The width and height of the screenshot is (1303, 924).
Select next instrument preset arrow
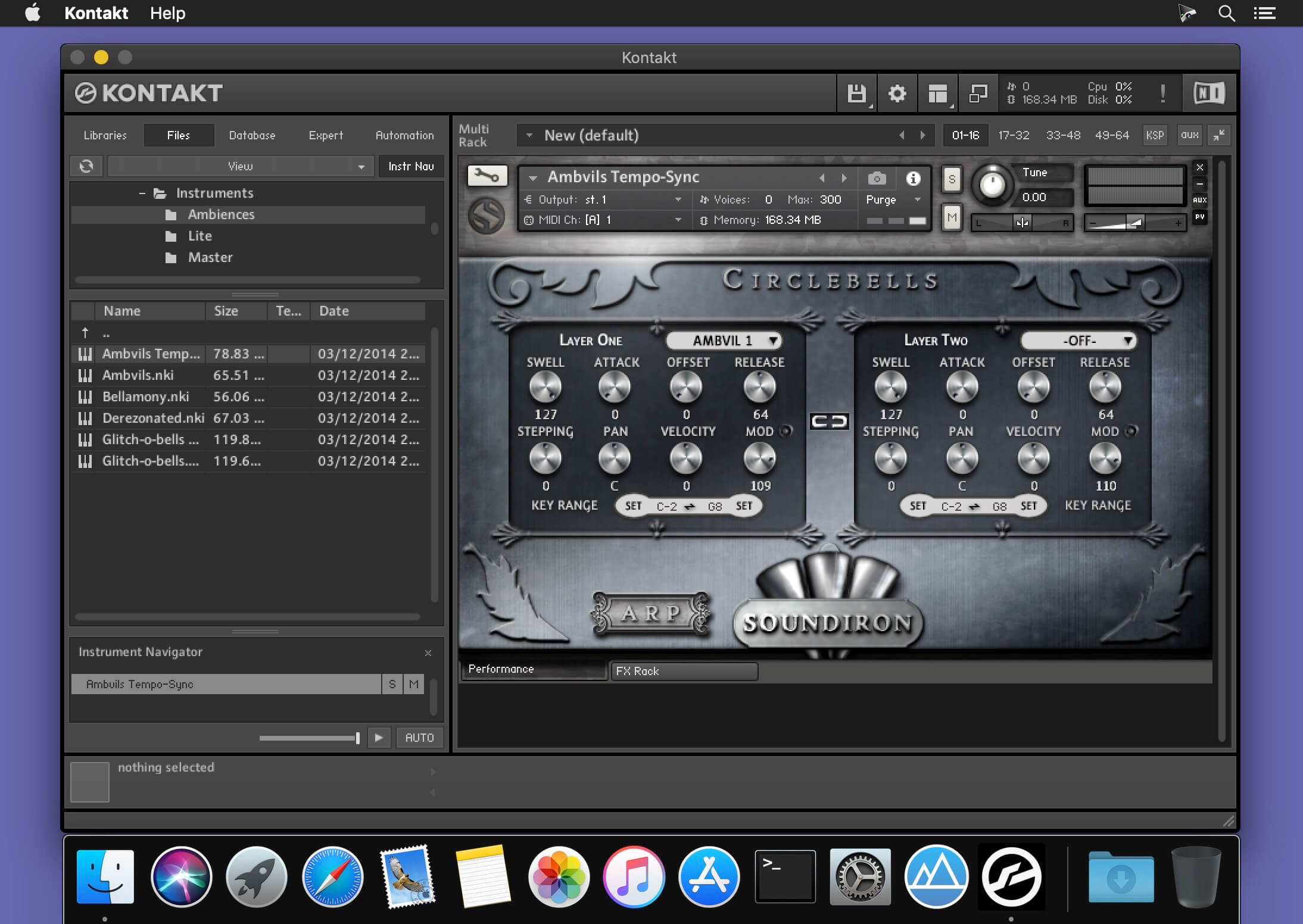pyautogui.click(x=844, y=177)
